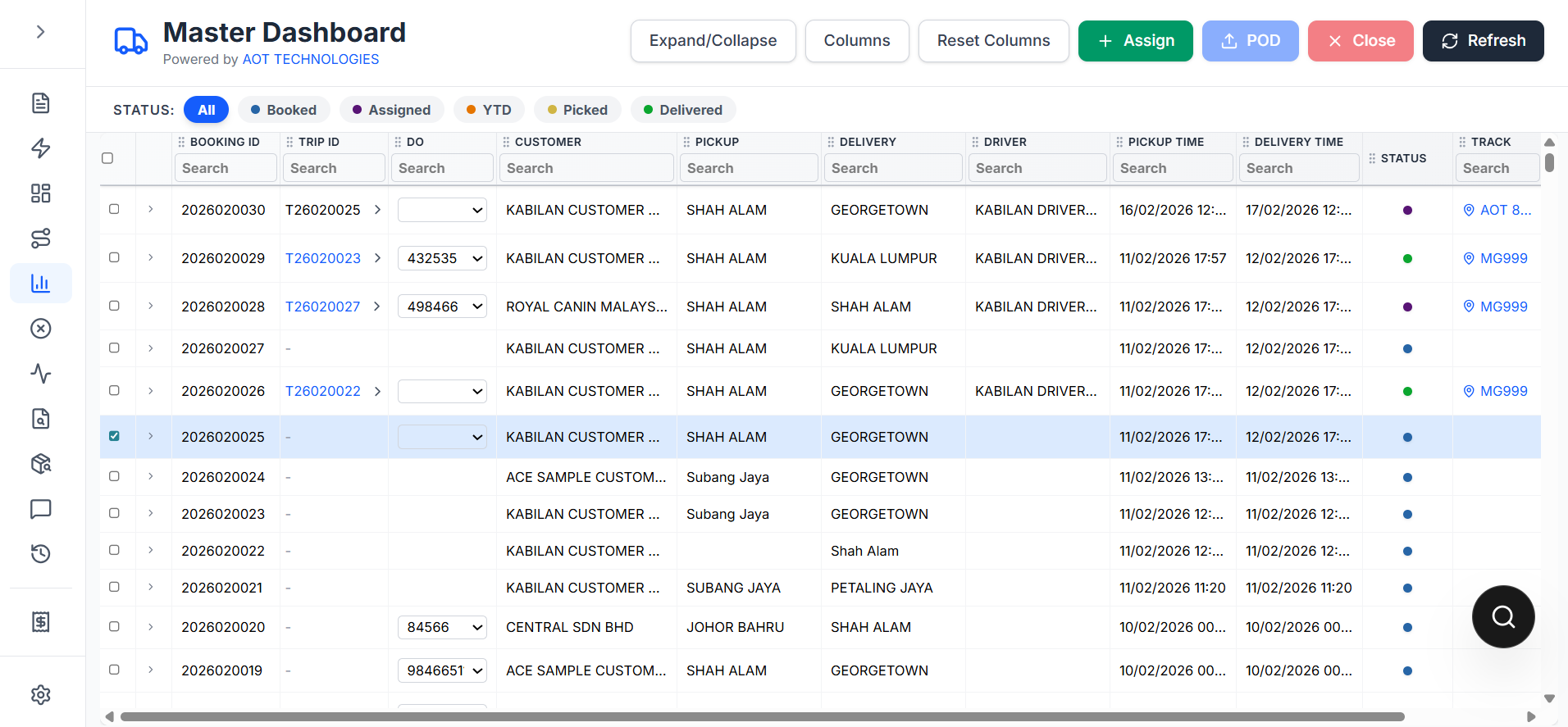Image resolution: width=1568 pixels, height=727 pixels.
Task: Open the DO dropdown showing 498466
Action: click(442, 307)
